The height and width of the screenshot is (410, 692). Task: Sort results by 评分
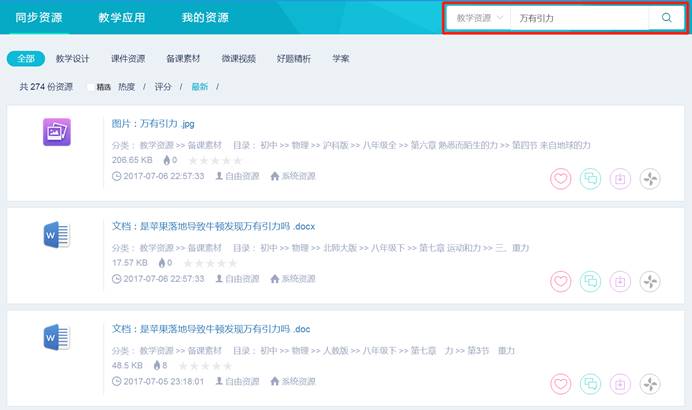click(163, 87)
